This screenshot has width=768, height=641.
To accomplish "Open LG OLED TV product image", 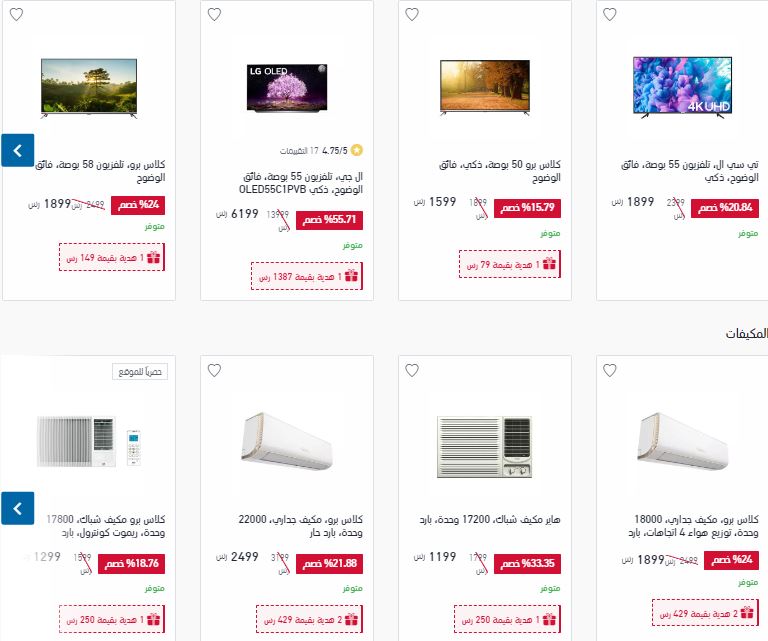I will click(287, 88).
